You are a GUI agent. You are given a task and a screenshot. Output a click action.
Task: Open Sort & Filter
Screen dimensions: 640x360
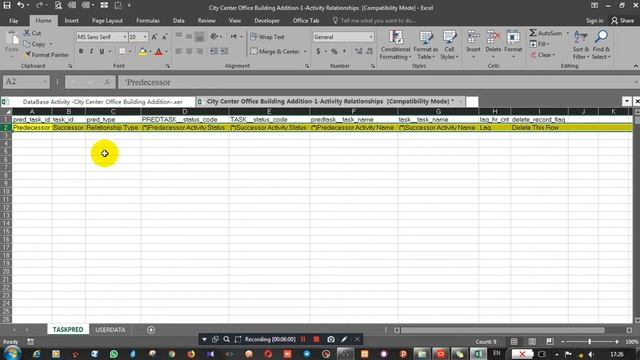point(580,45)
